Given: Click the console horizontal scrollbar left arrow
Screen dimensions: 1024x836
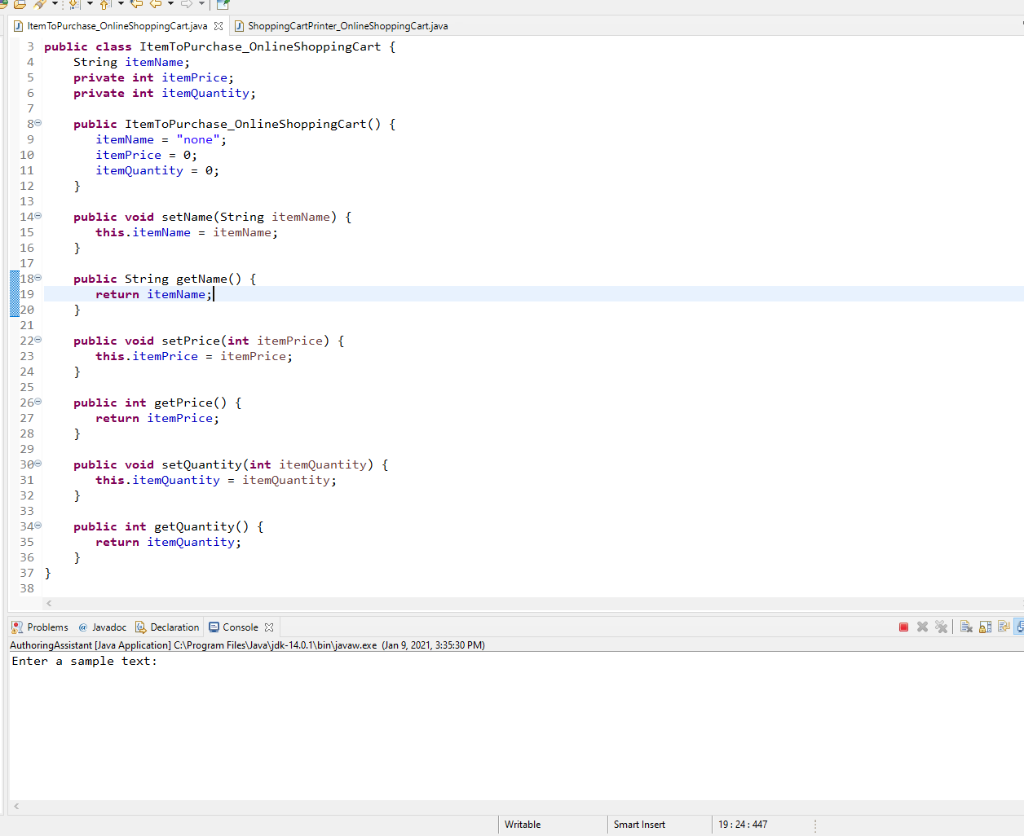Looking at the screenshot, I should pyautogui.click(x=16, y=806).
